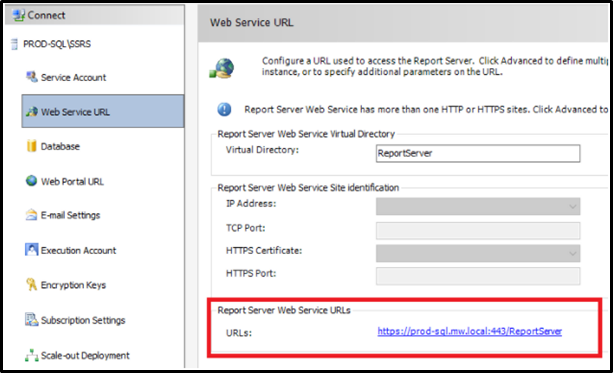Go to the Database page
613x373 pixels.
[60, 146]
